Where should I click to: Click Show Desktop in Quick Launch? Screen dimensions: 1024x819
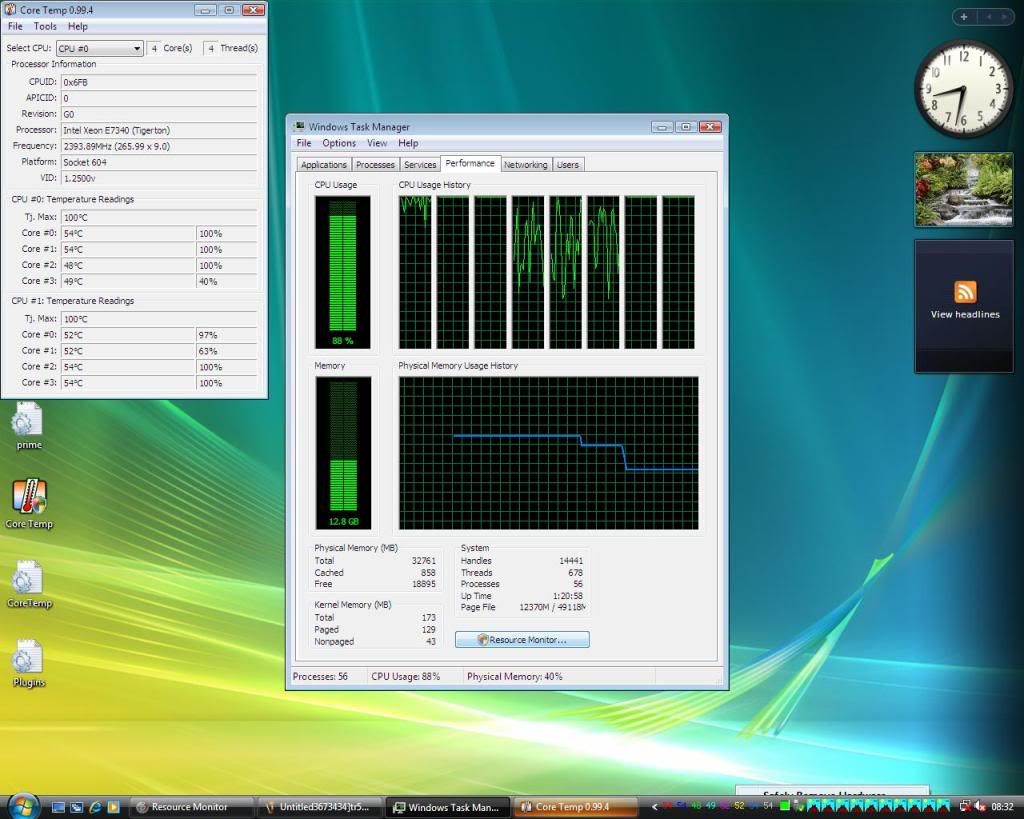[x=58, y=807]
